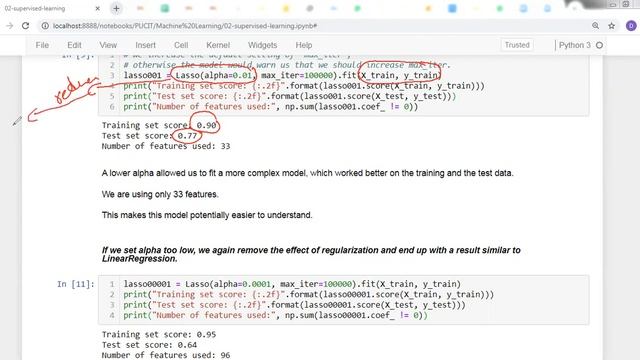
Task: Click the output 'Test set score: 0.77'
Action: 149,136
